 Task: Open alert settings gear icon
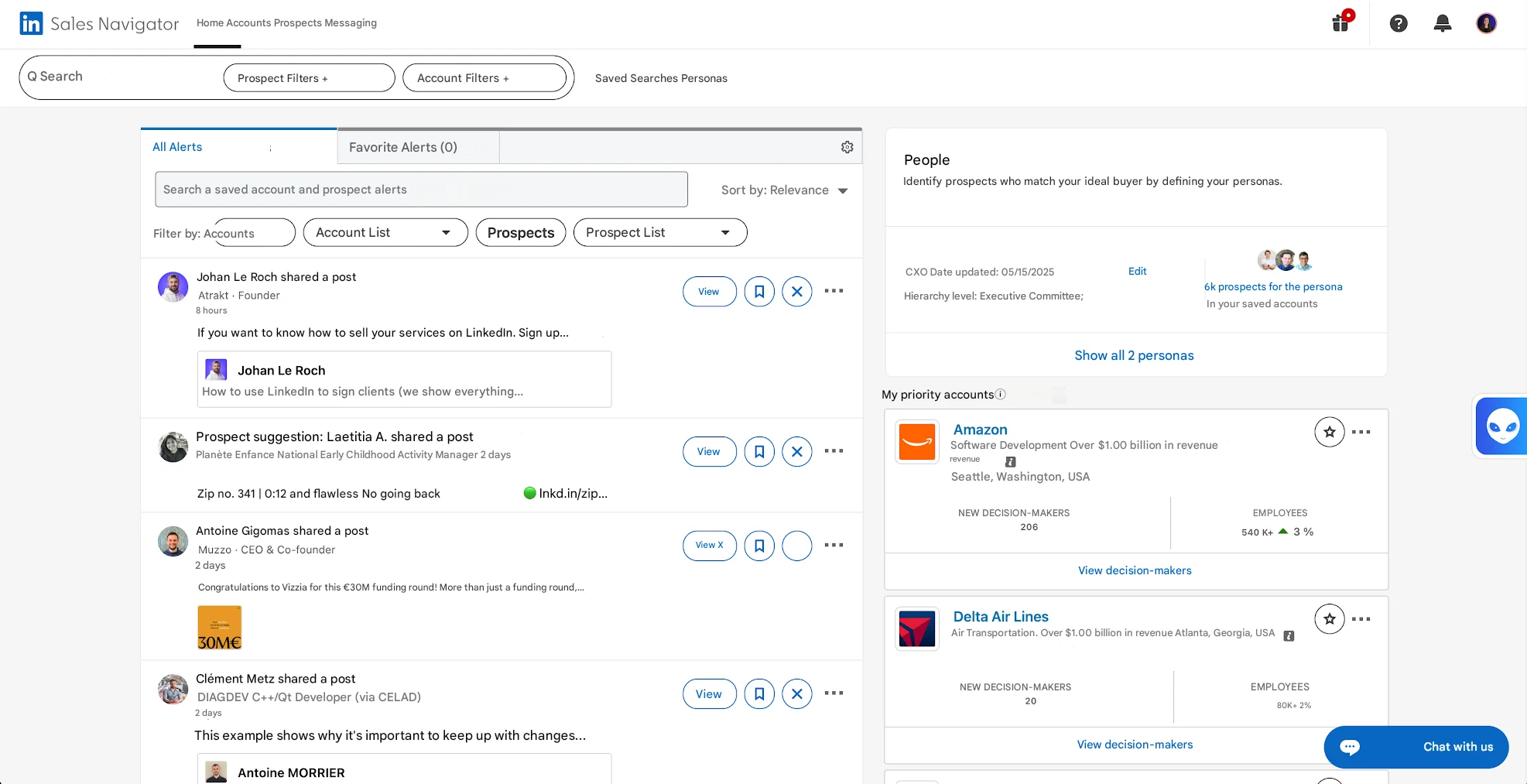(847, 147)
